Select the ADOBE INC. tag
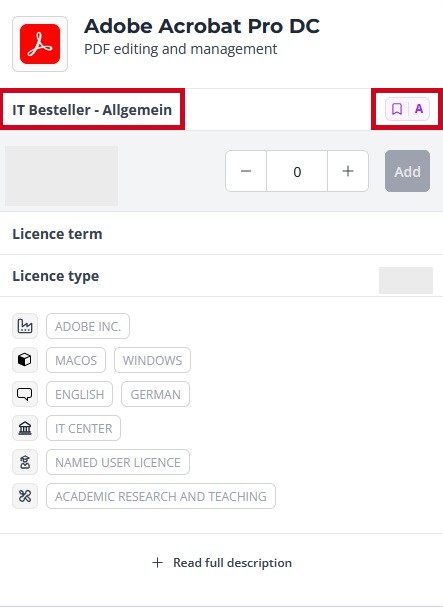443x607 pixels. (88, 326)
